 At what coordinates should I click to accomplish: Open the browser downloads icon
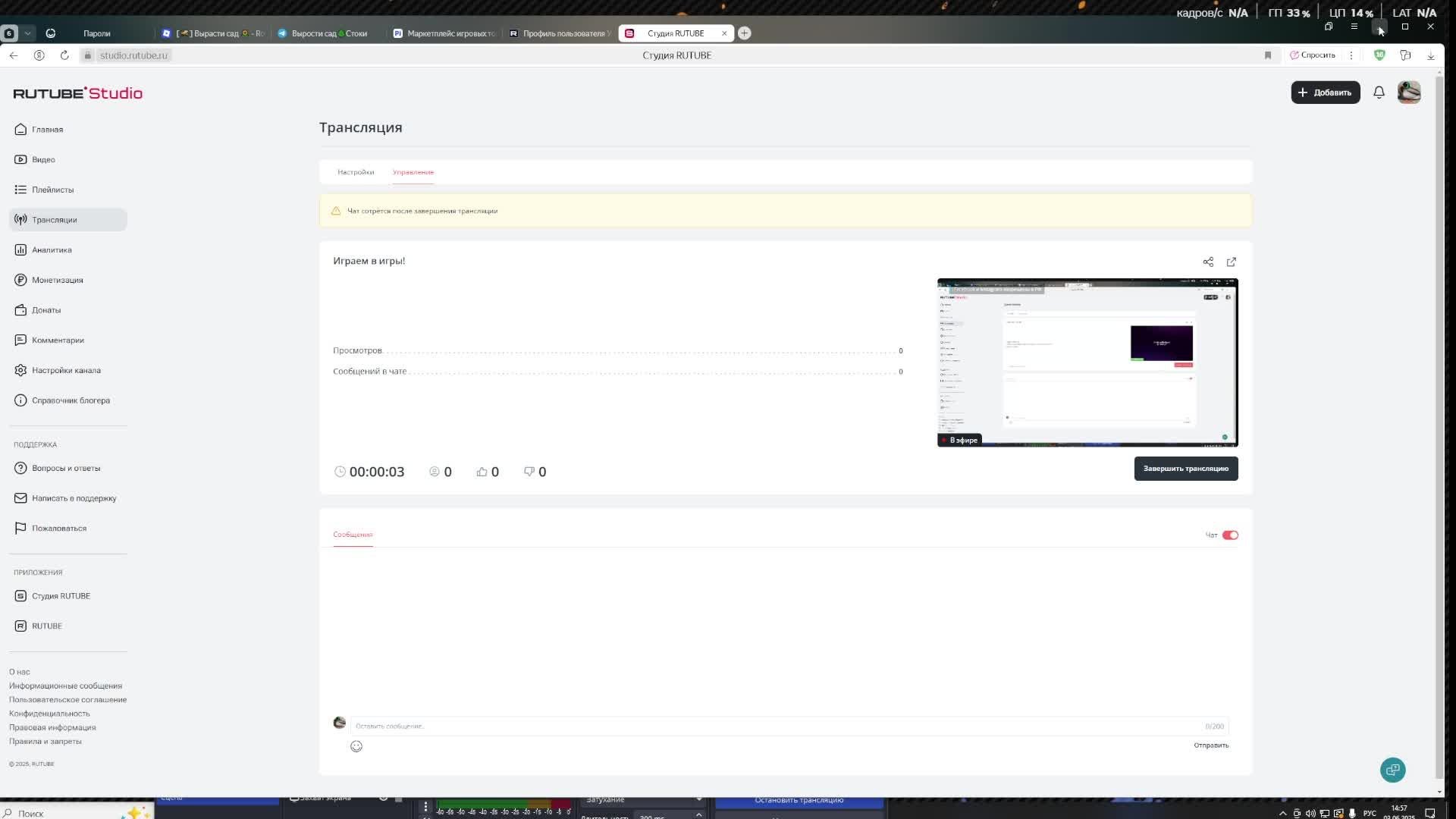[x=1431, y=55]
